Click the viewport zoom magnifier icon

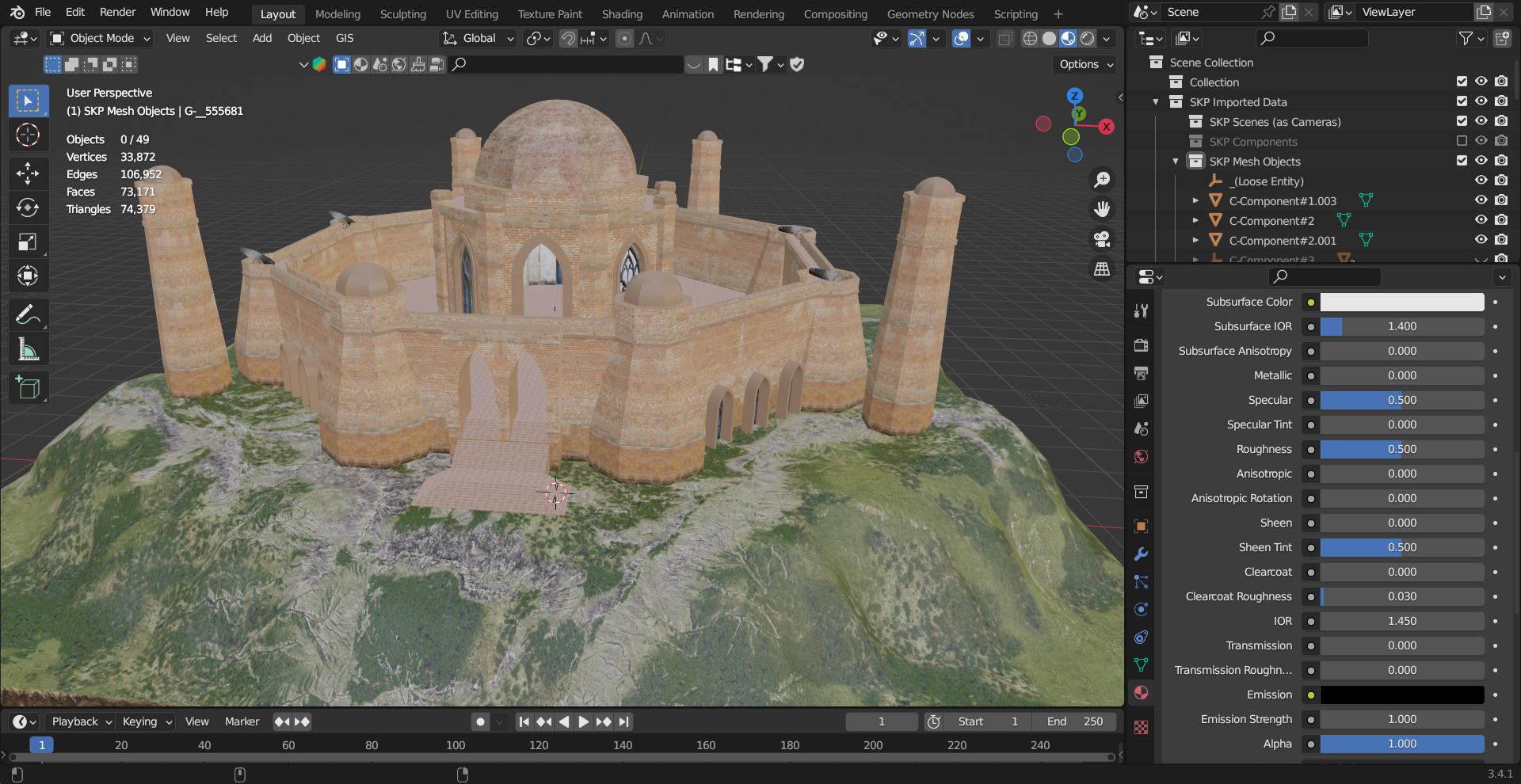(1102, 180)
